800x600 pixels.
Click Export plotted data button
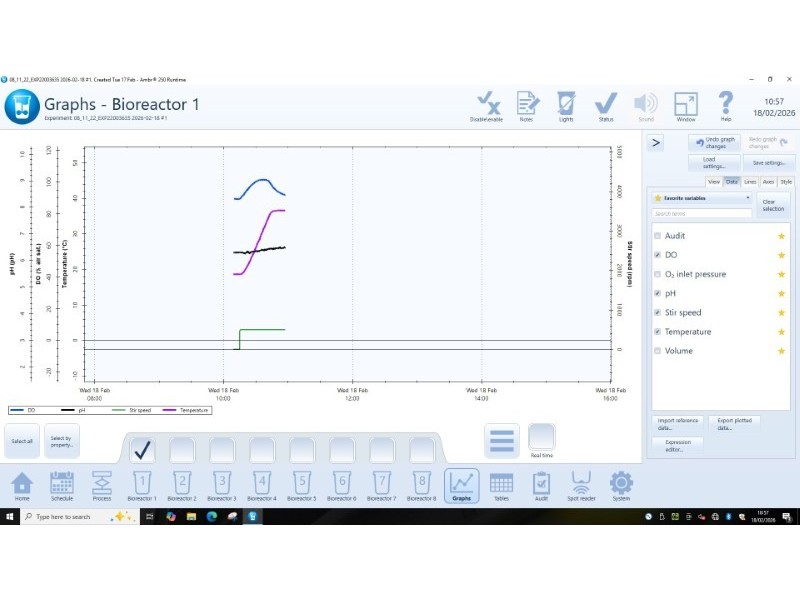point(734,423)
